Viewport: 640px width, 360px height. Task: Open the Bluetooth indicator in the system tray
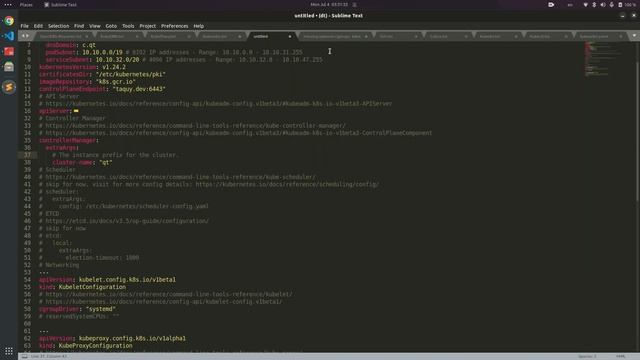coord(594,4)
